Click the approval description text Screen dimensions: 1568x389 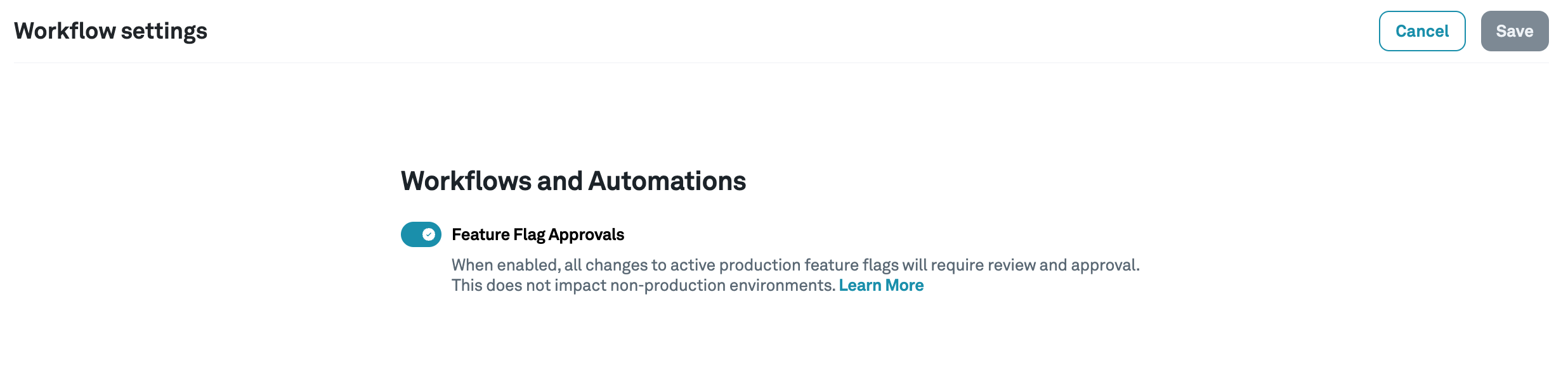coord(795,266)
